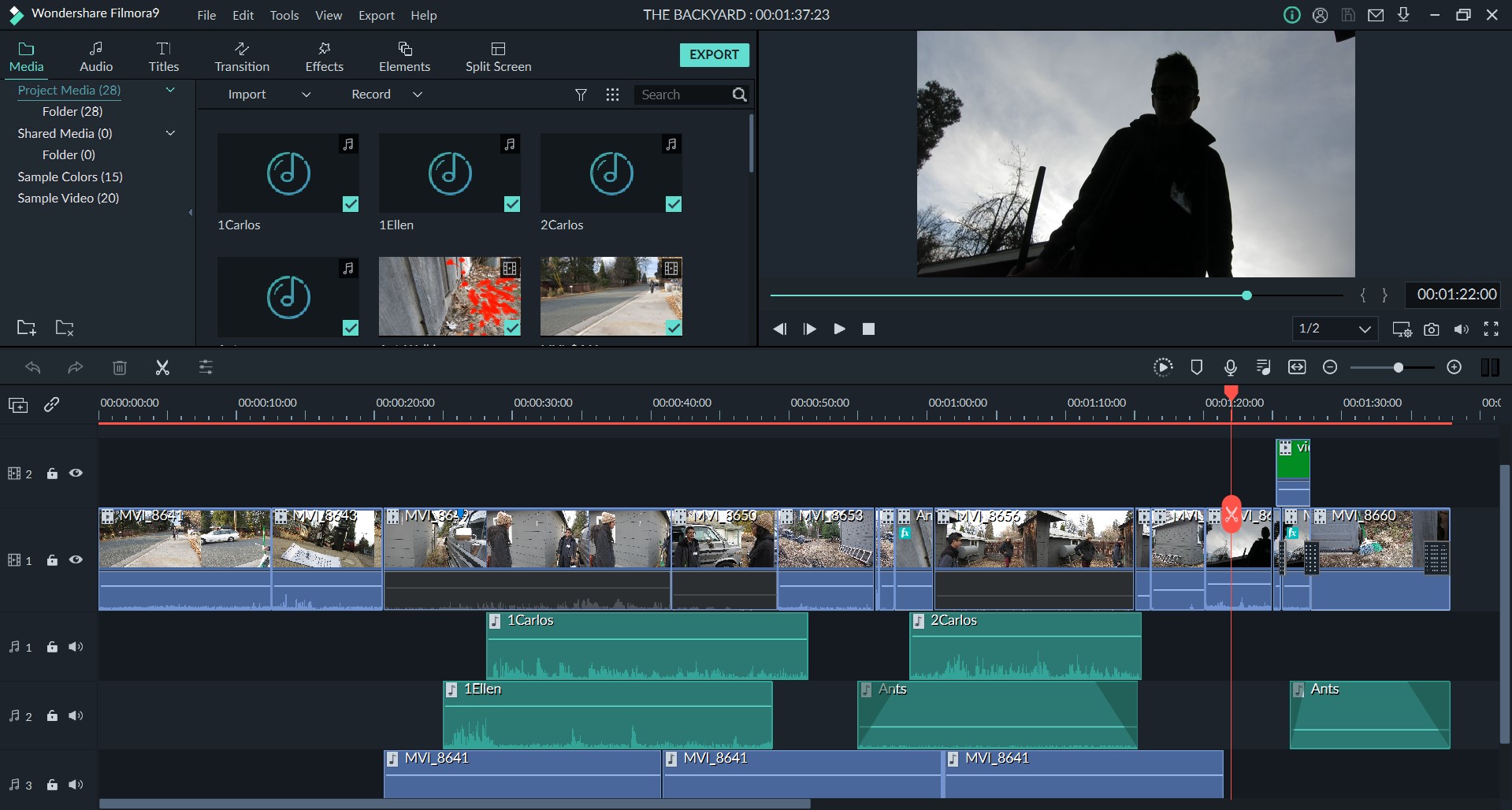The width and height of the screenshot is (1512, 810).
Task: Open the Tools menu
Action: pos(284,15)
